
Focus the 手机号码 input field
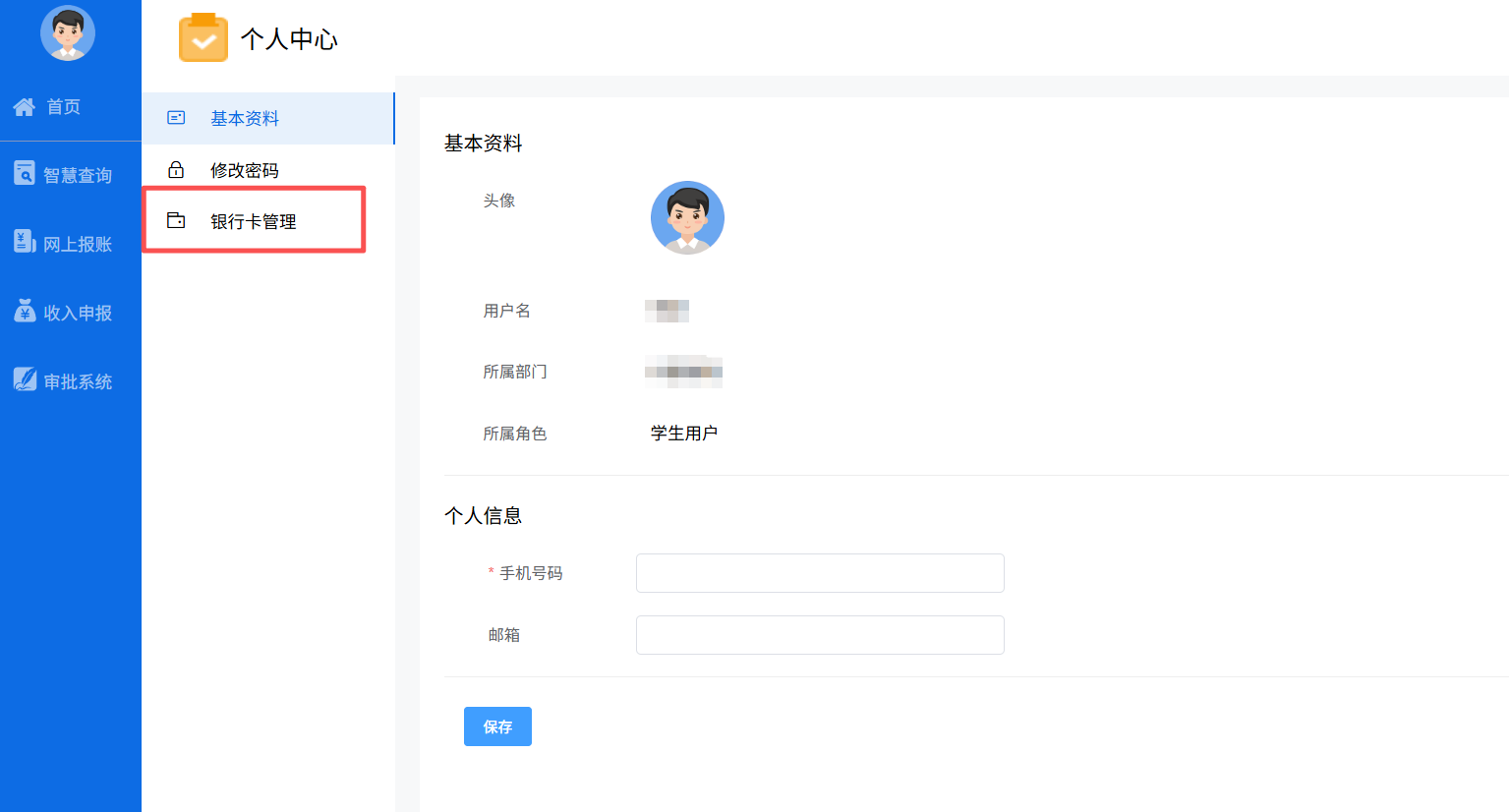point(820,573)
